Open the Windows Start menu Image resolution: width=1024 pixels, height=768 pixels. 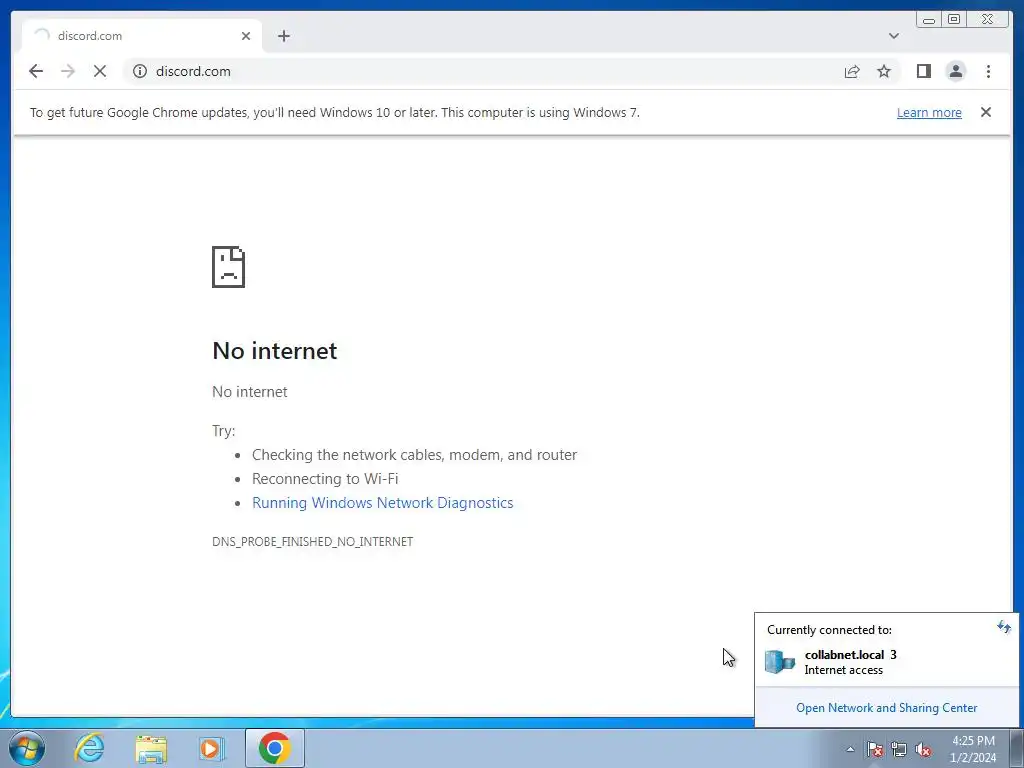27,748
